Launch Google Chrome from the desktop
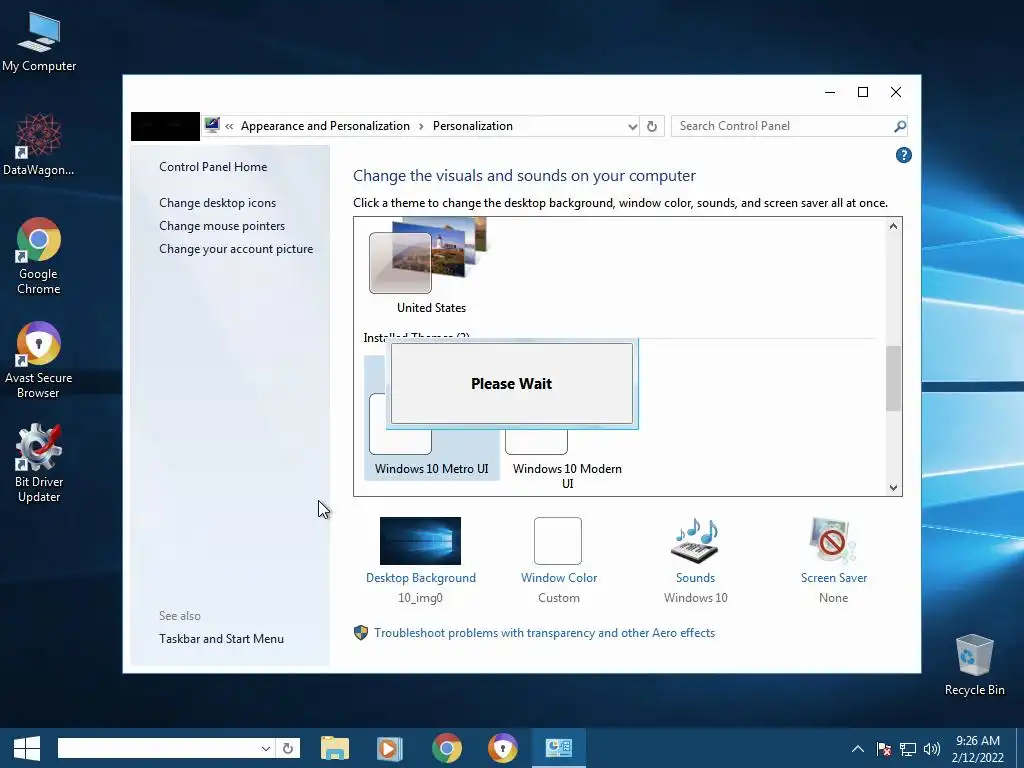 [x=39, y=255]
